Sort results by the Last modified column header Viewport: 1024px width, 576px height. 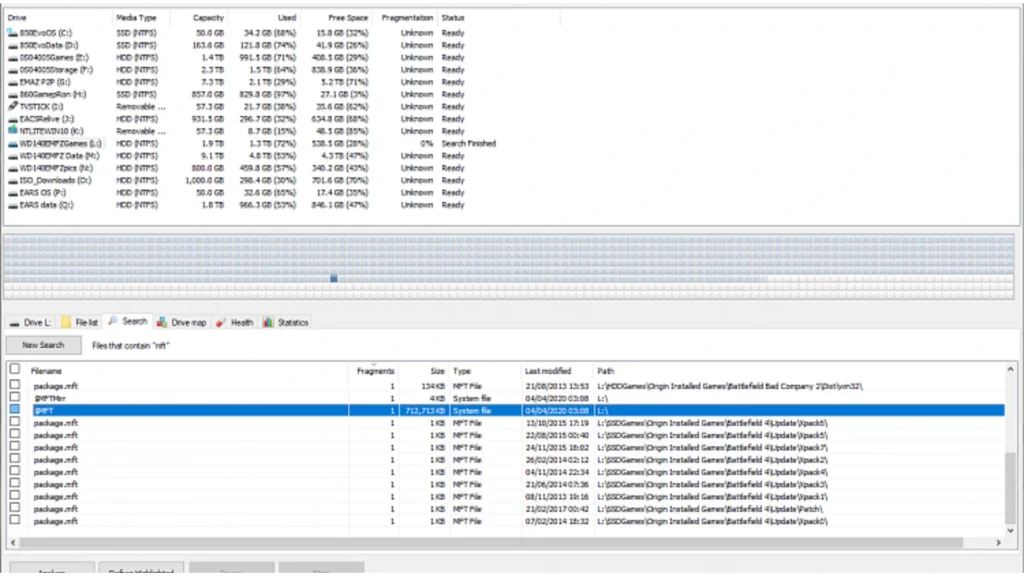pos(547,370)
